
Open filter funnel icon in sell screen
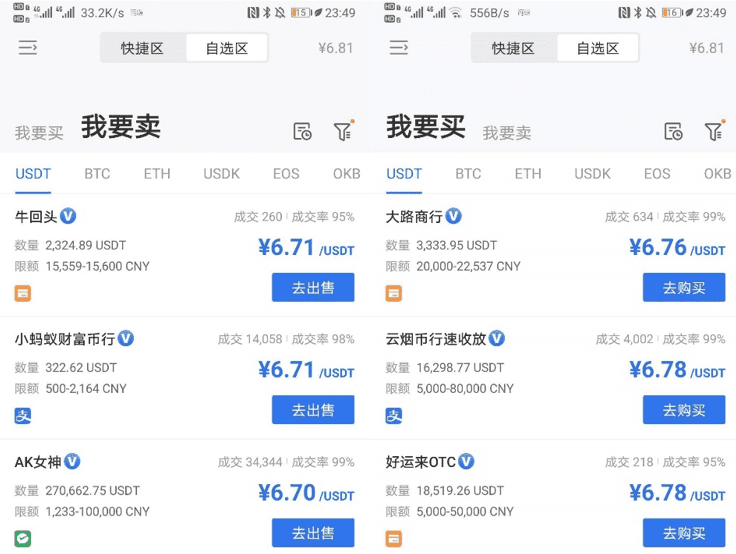[x=344, y=131]
